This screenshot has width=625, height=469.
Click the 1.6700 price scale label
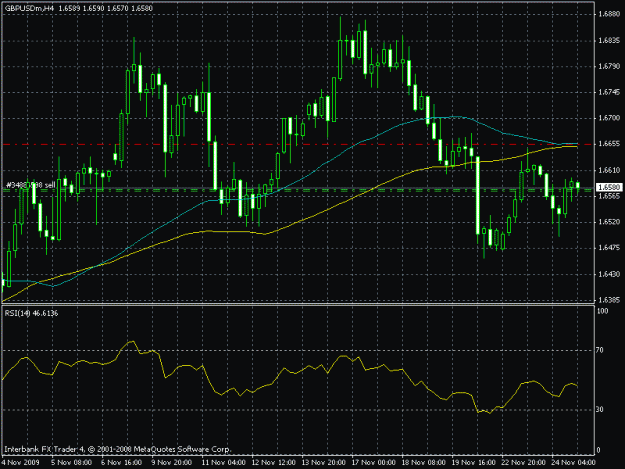point(609,118)
